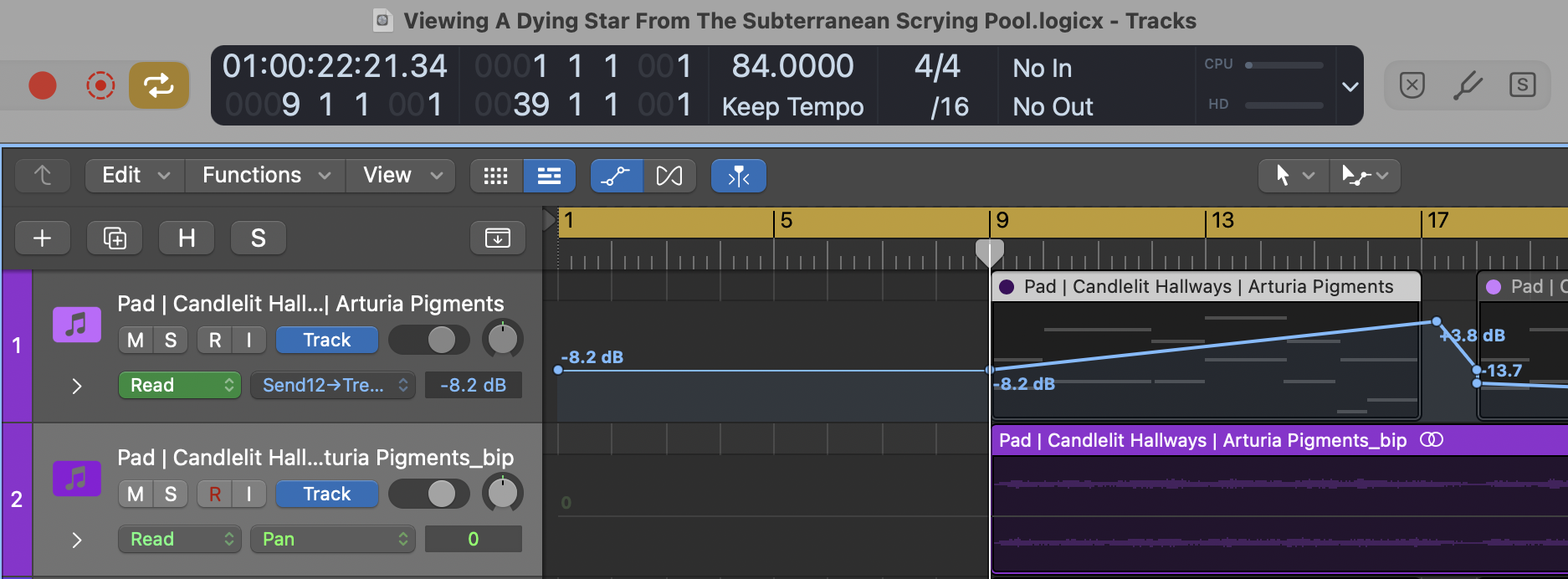1568x579 pixels.
Task: Open the Tuner icon
Action: [x=1467, y=85]
